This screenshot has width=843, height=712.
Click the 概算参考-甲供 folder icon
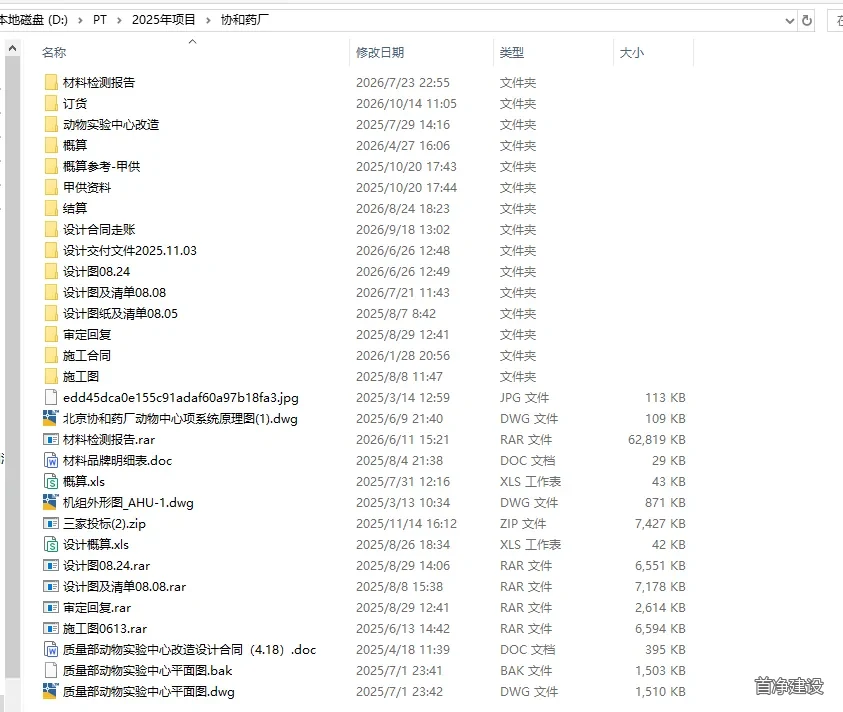click(x=51, y=166)
